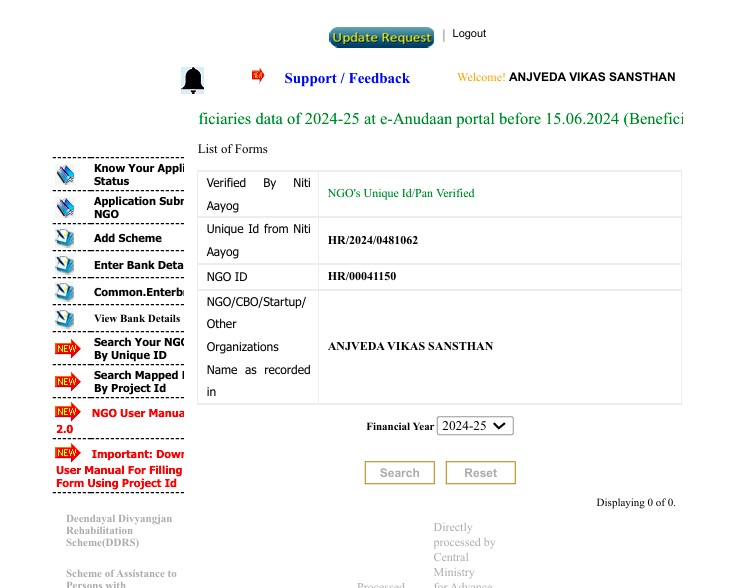The height and width of the screenshot is (588, 730).
Task: Click NEW badge beside Search Your NGO
Action: (x=67, y=349)
